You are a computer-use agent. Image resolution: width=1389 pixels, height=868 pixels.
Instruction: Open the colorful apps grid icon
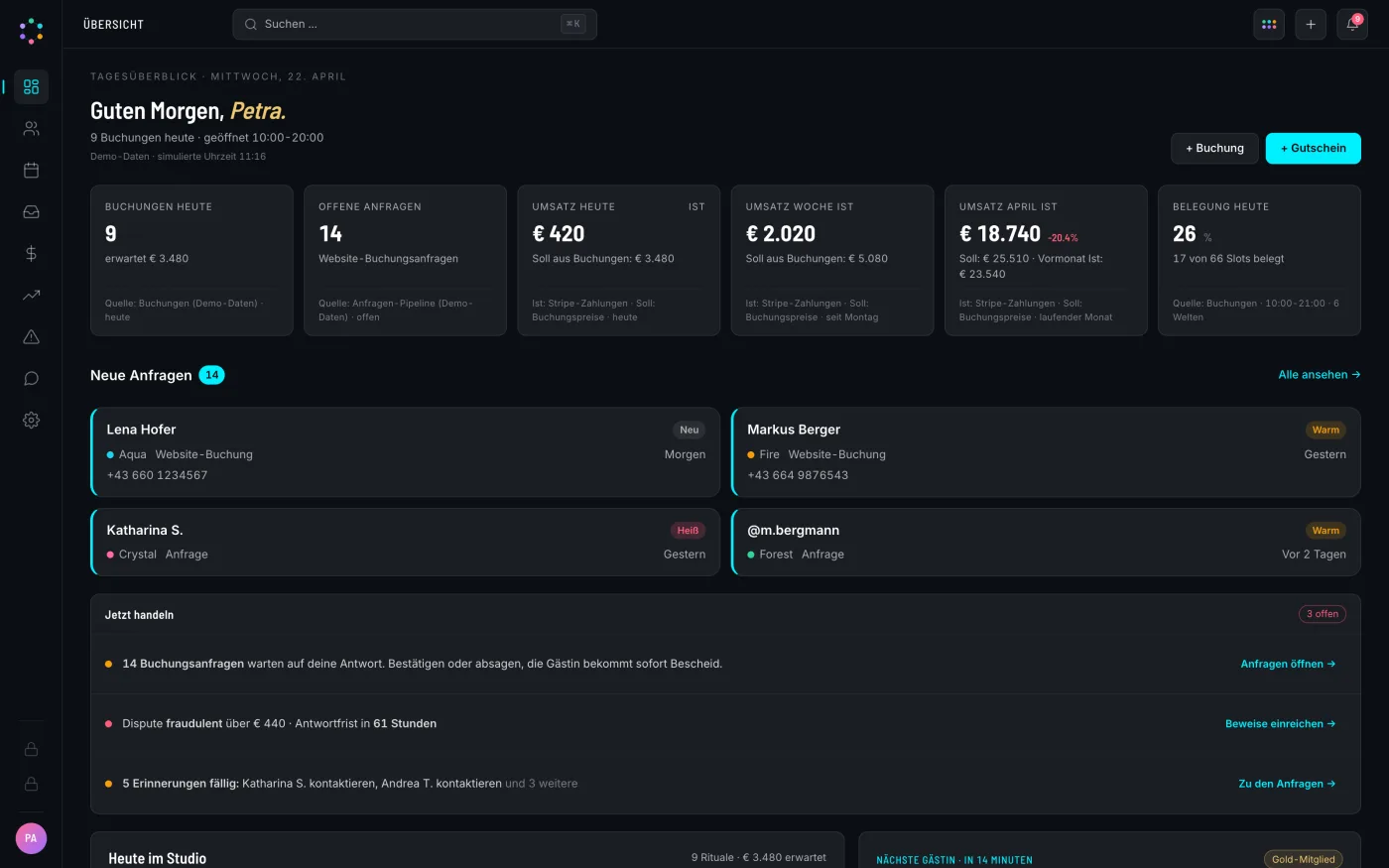click(x=1269, y=25)
